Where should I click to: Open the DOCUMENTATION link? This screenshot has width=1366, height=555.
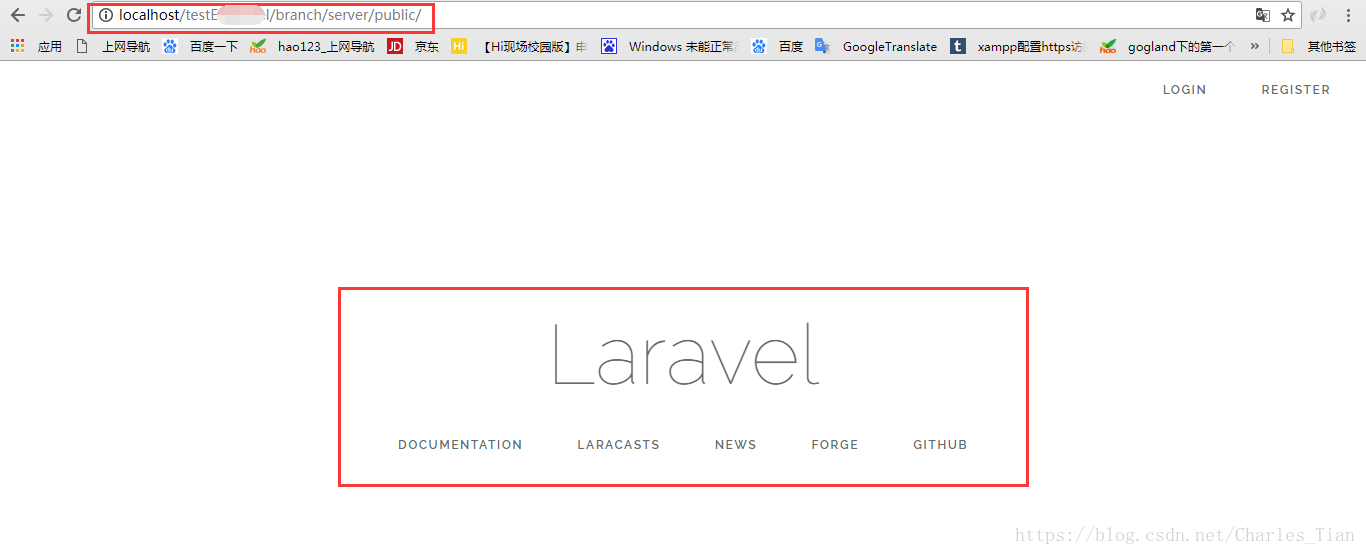point(460,445)
